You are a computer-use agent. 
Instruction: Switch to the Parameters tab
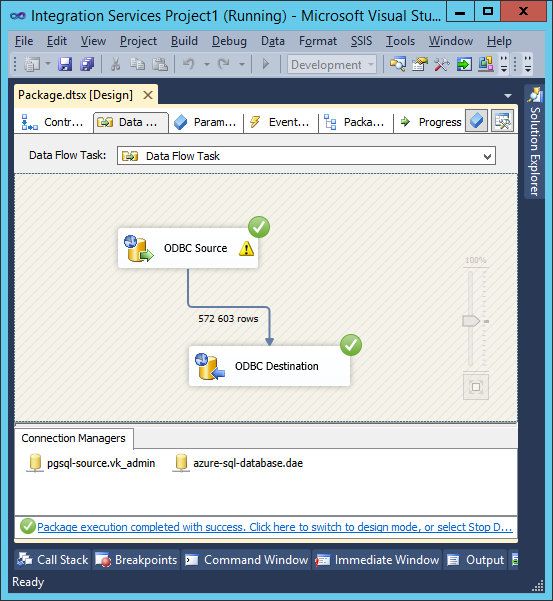(x=205, y=122)
